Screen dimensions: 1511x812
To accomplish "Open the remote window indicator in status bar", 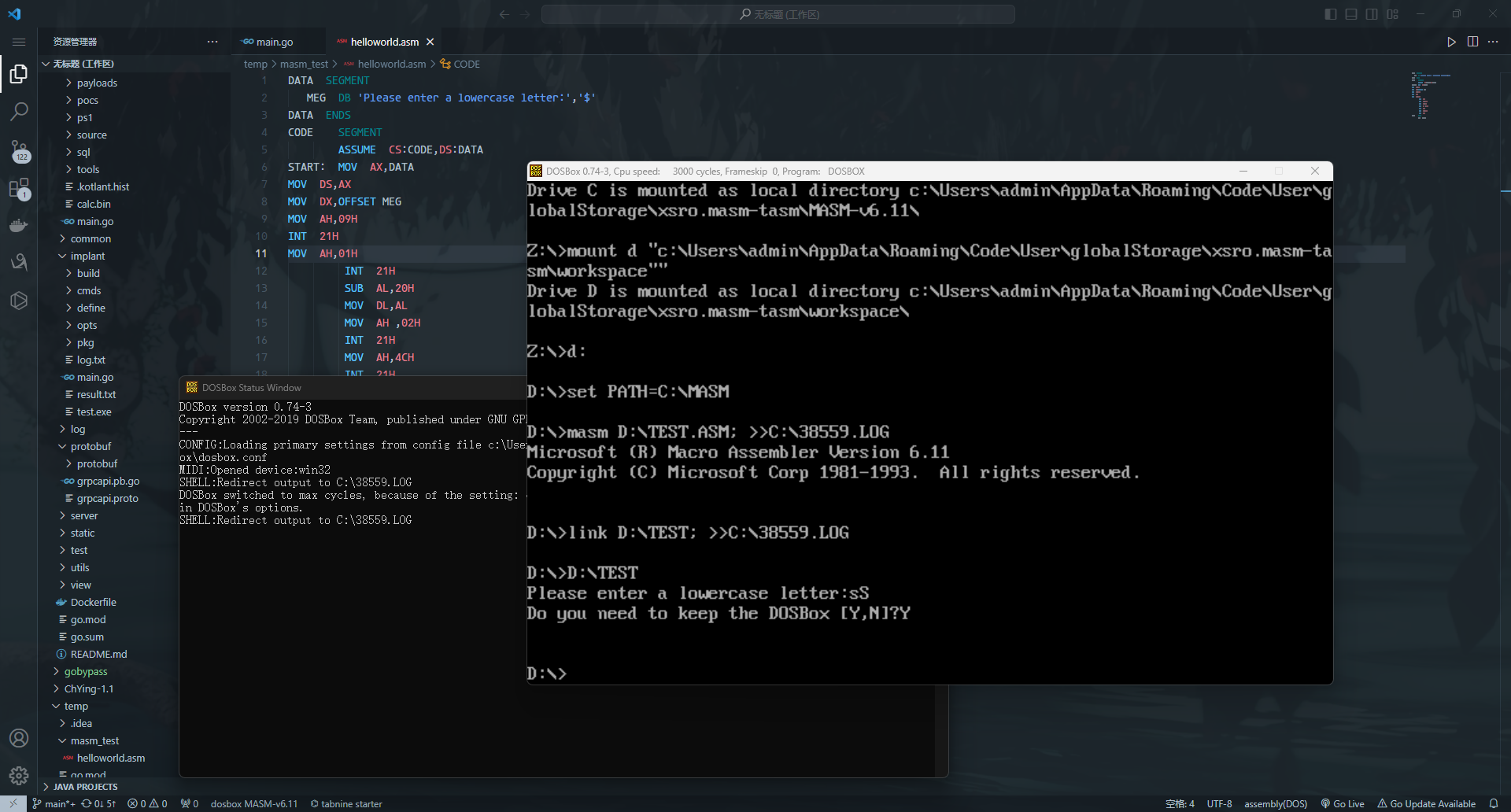I will pyautogui.click(x=13, y=803).
